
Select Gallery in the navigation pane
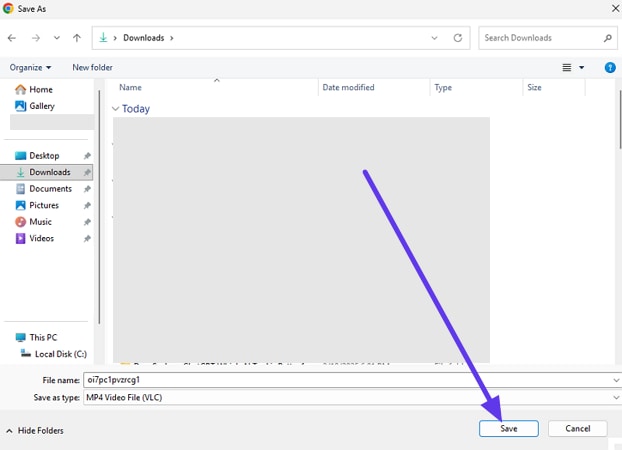[x=35, y=106]
